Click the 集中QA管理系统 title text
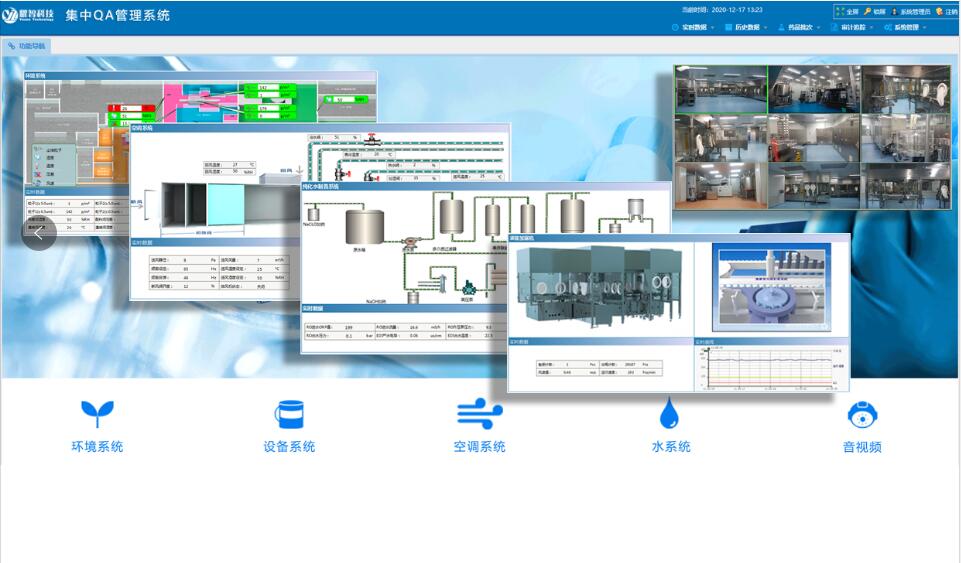The image size is (961, 563). point(117,15)
